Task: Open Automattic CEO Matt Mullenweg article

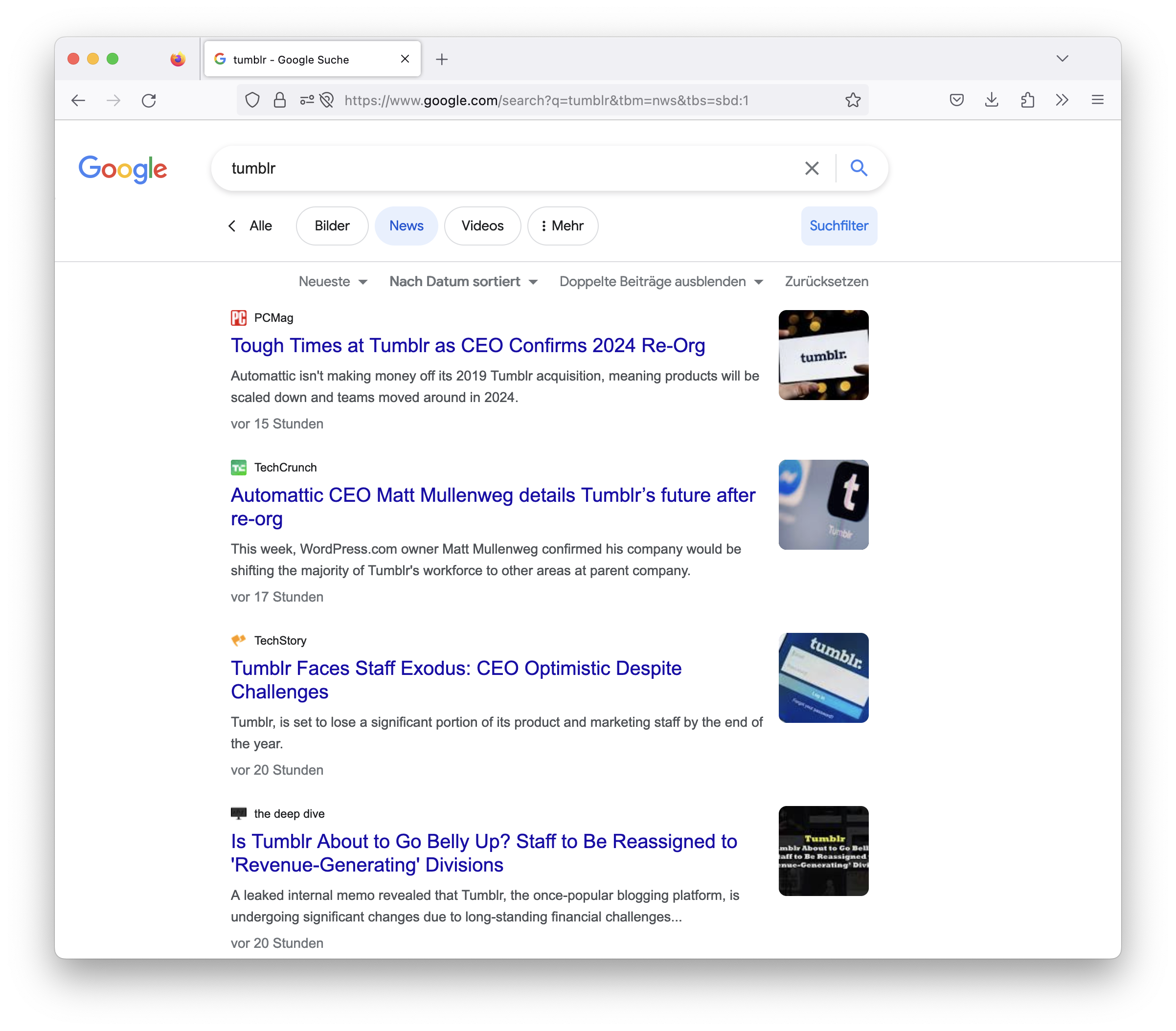Action: click(493, 507)
